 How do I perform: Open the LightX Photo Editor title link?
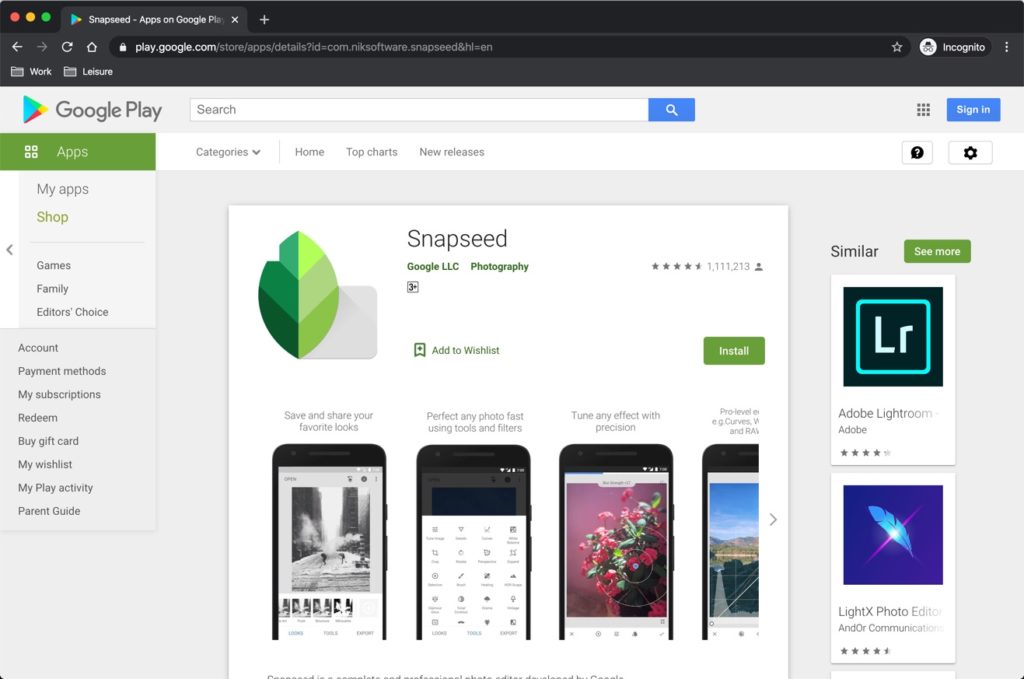(x=889, y=612)
